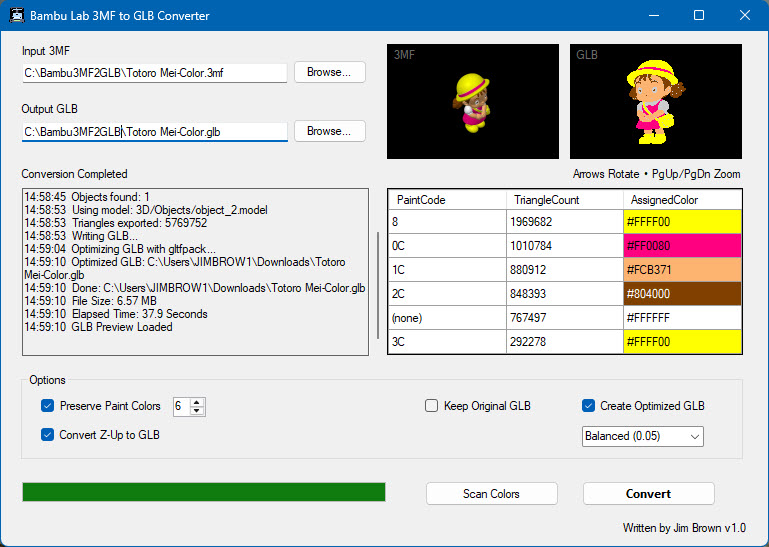
Task: Toggle Preserve Paint Colors checkbox
Action: pos(48,406)
